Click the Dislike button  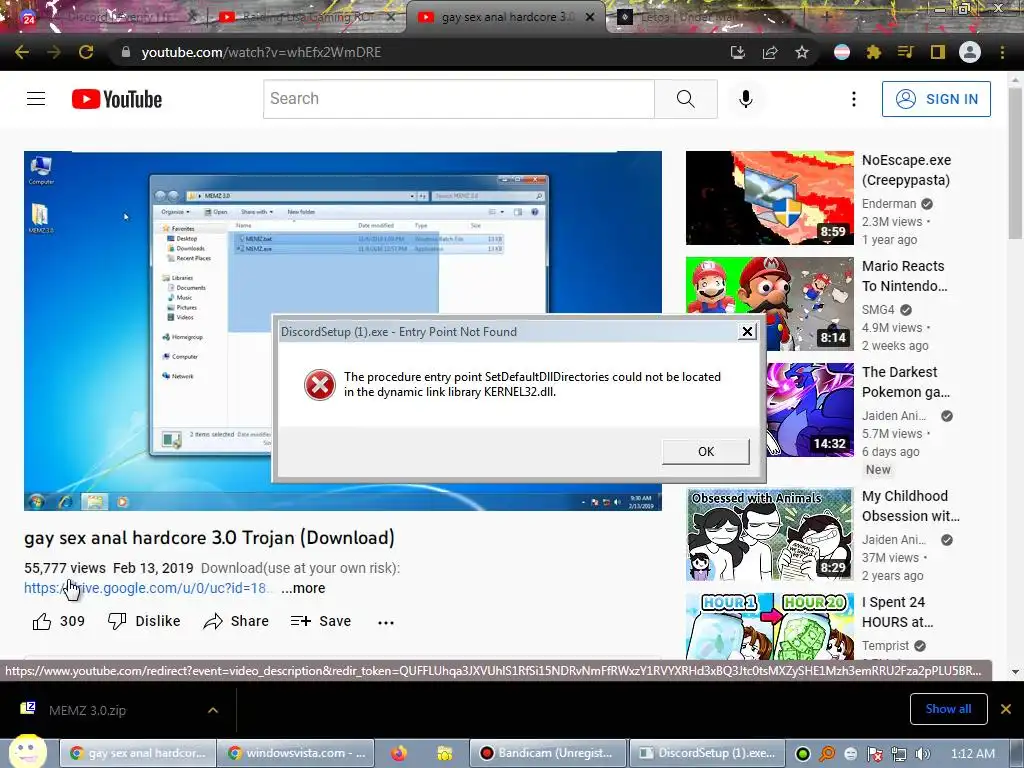click(x=144, y=621)
